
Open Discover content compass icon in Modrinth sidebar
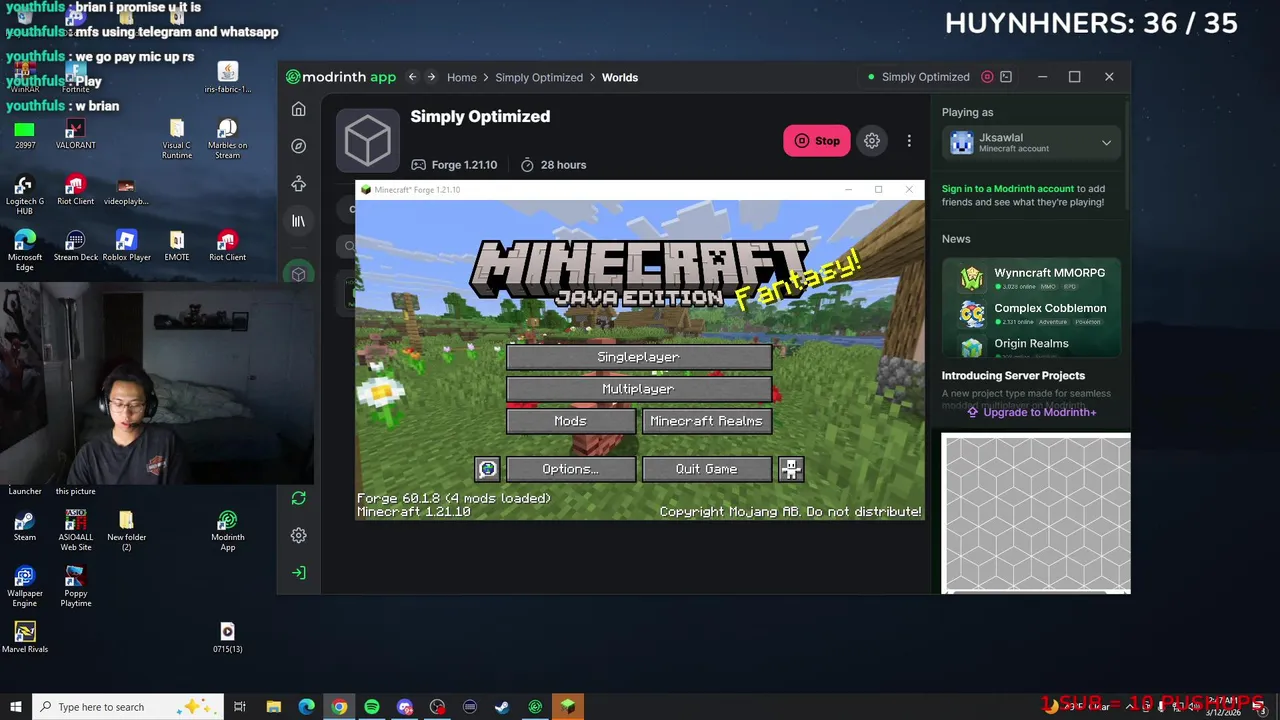point(298,146)
